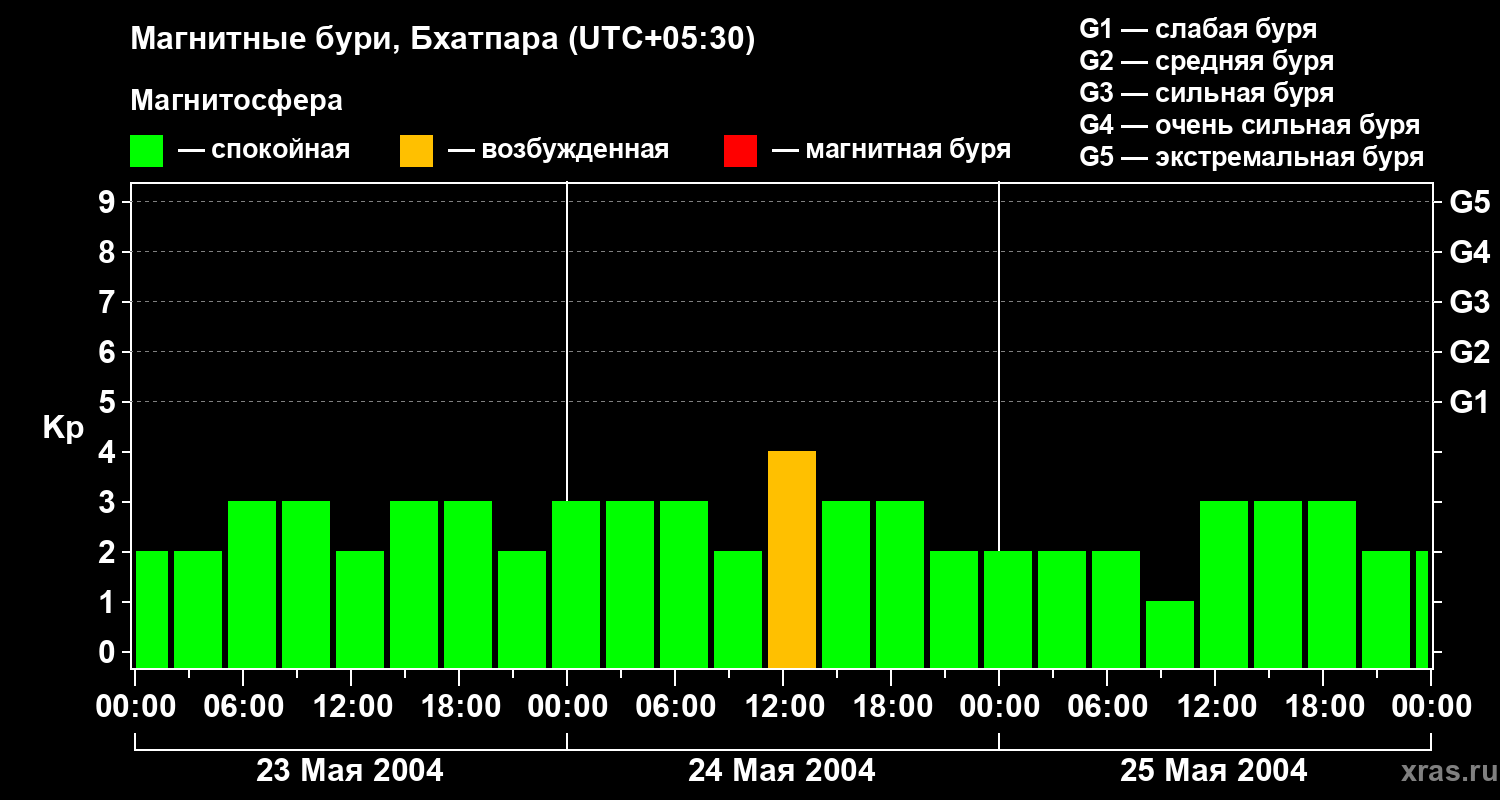Click the 'G3 — сильная буря' legend text
Screen dimensions: 1500x800
[1207, 93]
